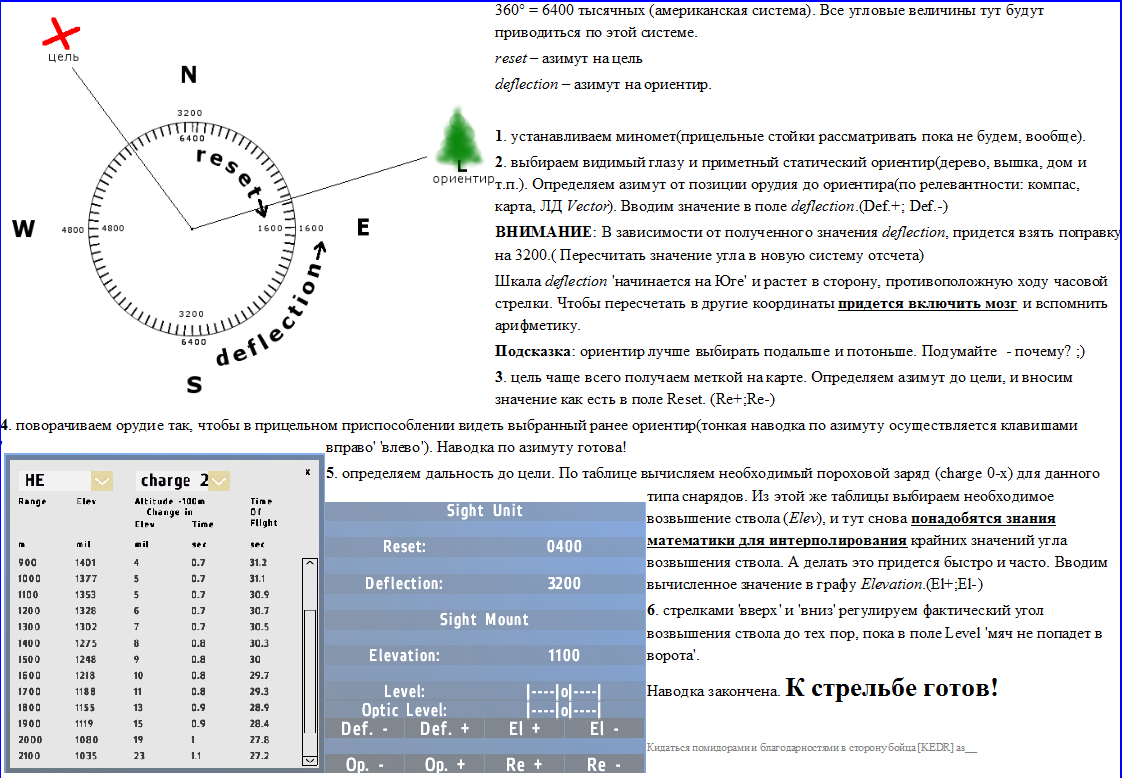
Task: Click time of flight value 29.7
Action: 259,676
